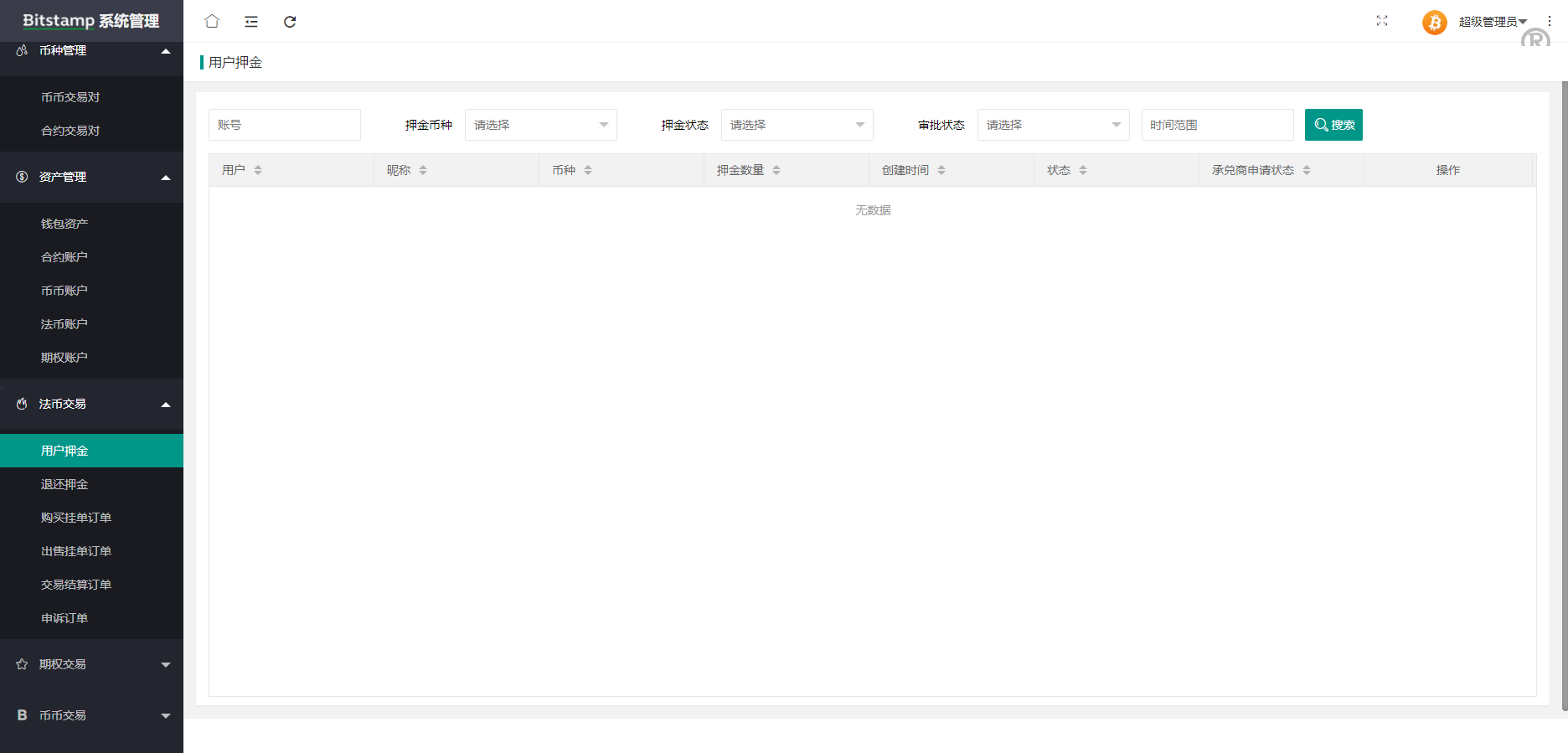
Task: Open 超级管理员 user dropdown
Action: point(1493,22)
